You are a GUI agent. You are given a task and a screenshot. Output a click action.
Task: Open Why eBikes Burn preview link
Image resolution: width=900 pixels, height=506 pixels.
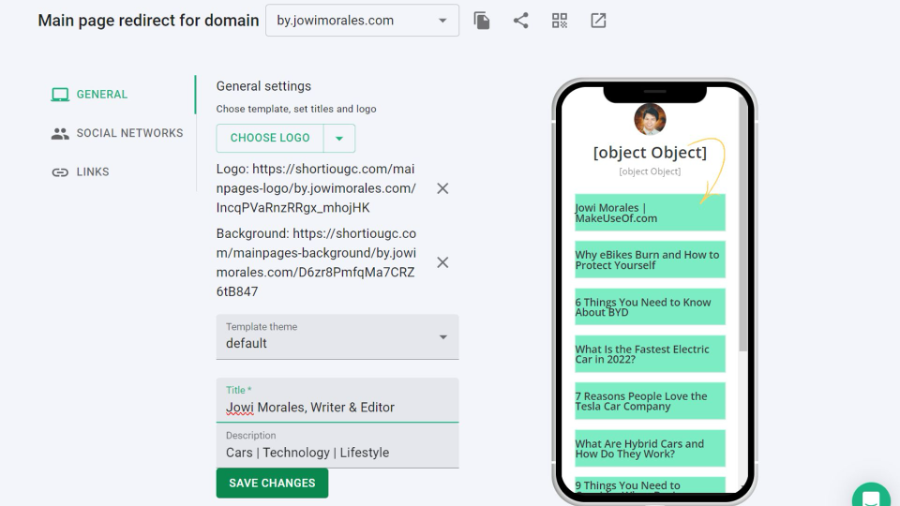pyautogui.click(x=650, y=260)
